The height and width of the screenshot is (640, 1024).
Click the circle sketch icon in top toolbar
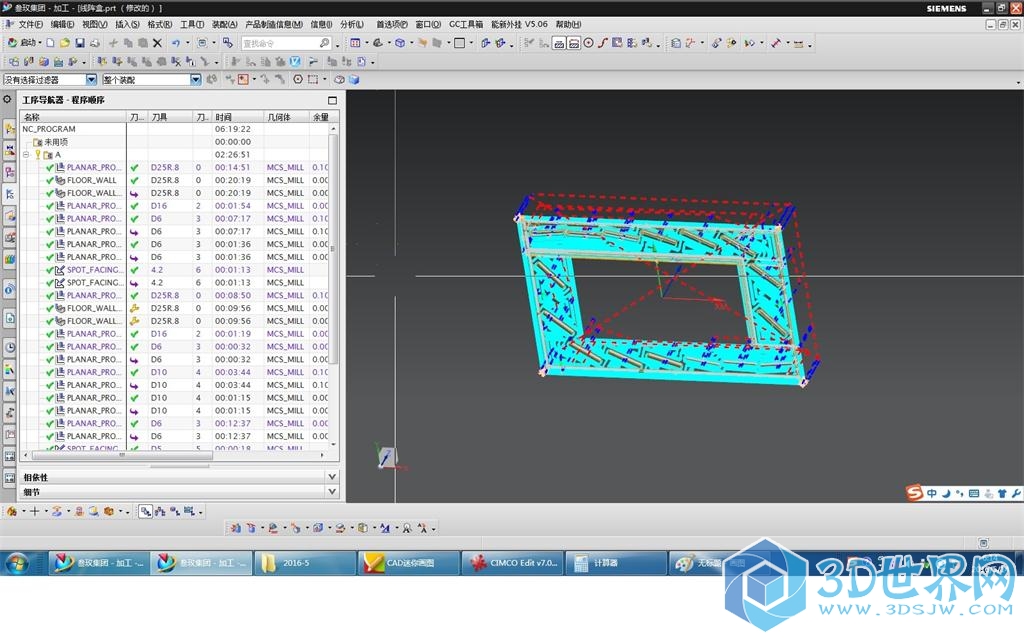pos(588,43)
